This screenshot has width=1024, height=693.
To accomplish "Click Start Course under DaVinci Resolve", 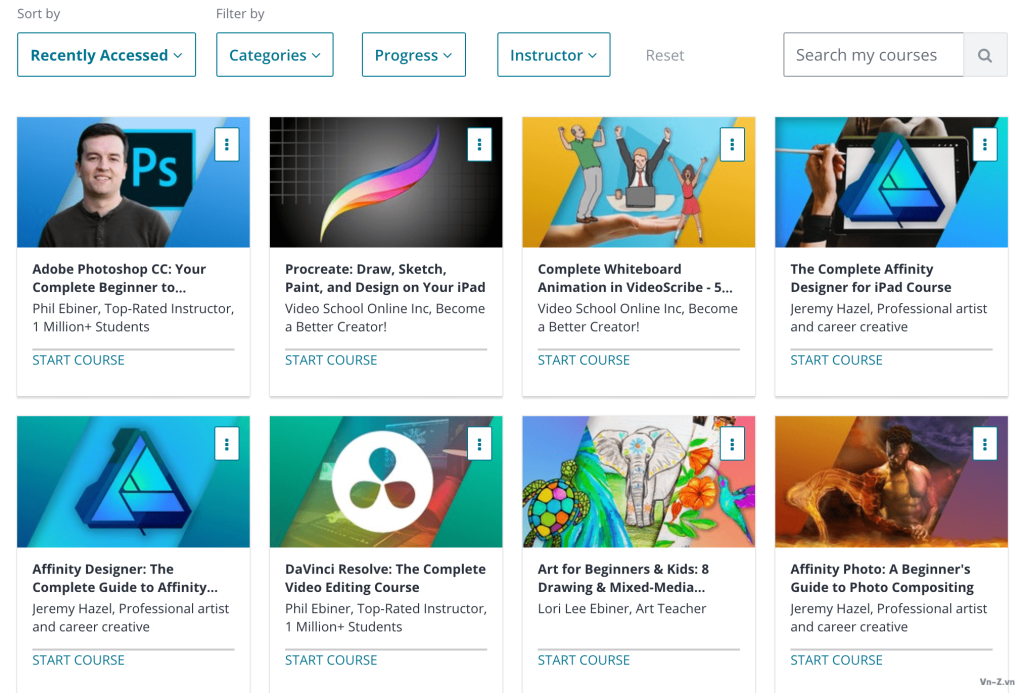I will pos(331,660).
